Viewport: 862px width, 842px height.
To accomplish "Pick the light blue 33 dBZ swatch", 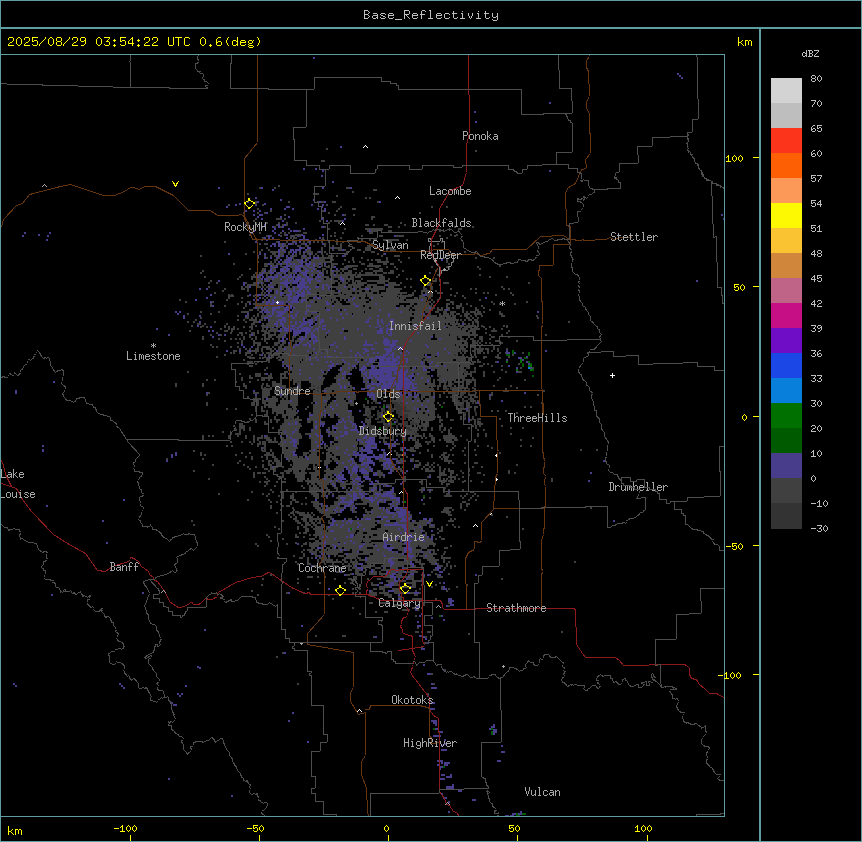I will [786, 390].
